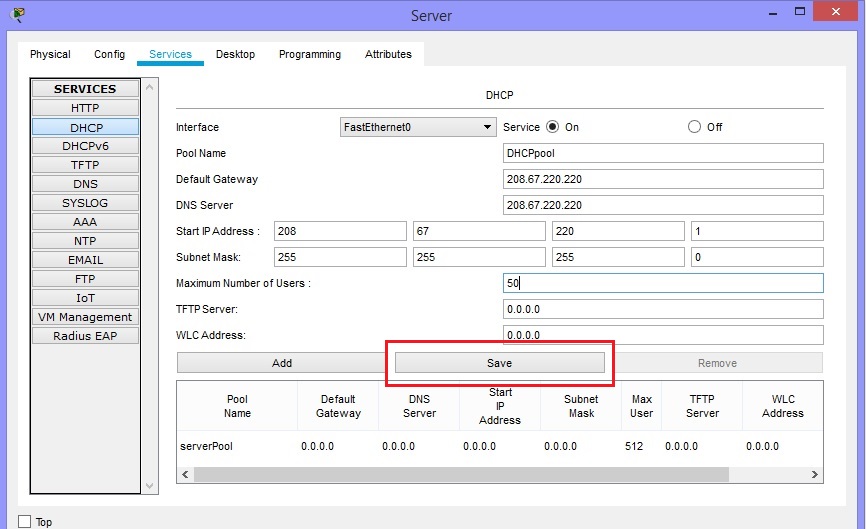The width and height of the screenshot is (866, 529).
Task: Open the FastEthernet0 interface dropdown
Action: pos(418,127)
